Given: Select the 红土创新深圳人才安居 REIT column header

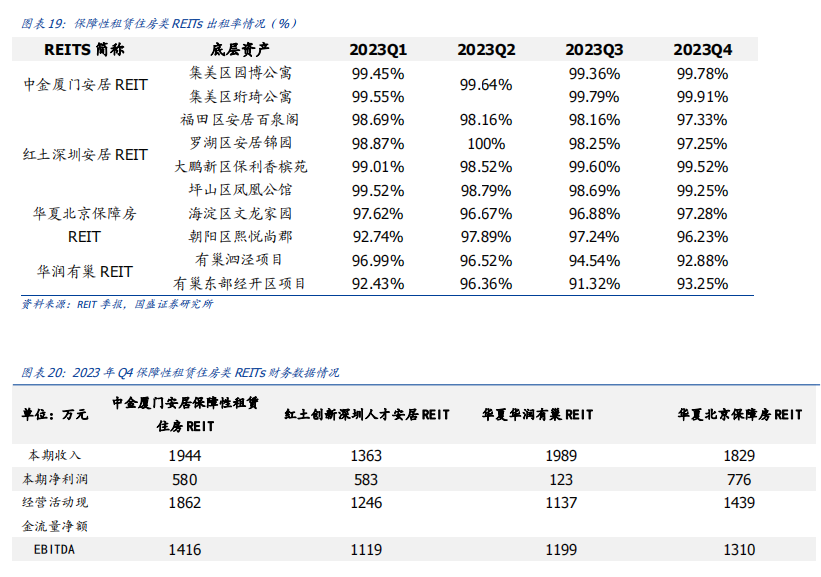Looking at the screenshot, I should tap(367, 415).
